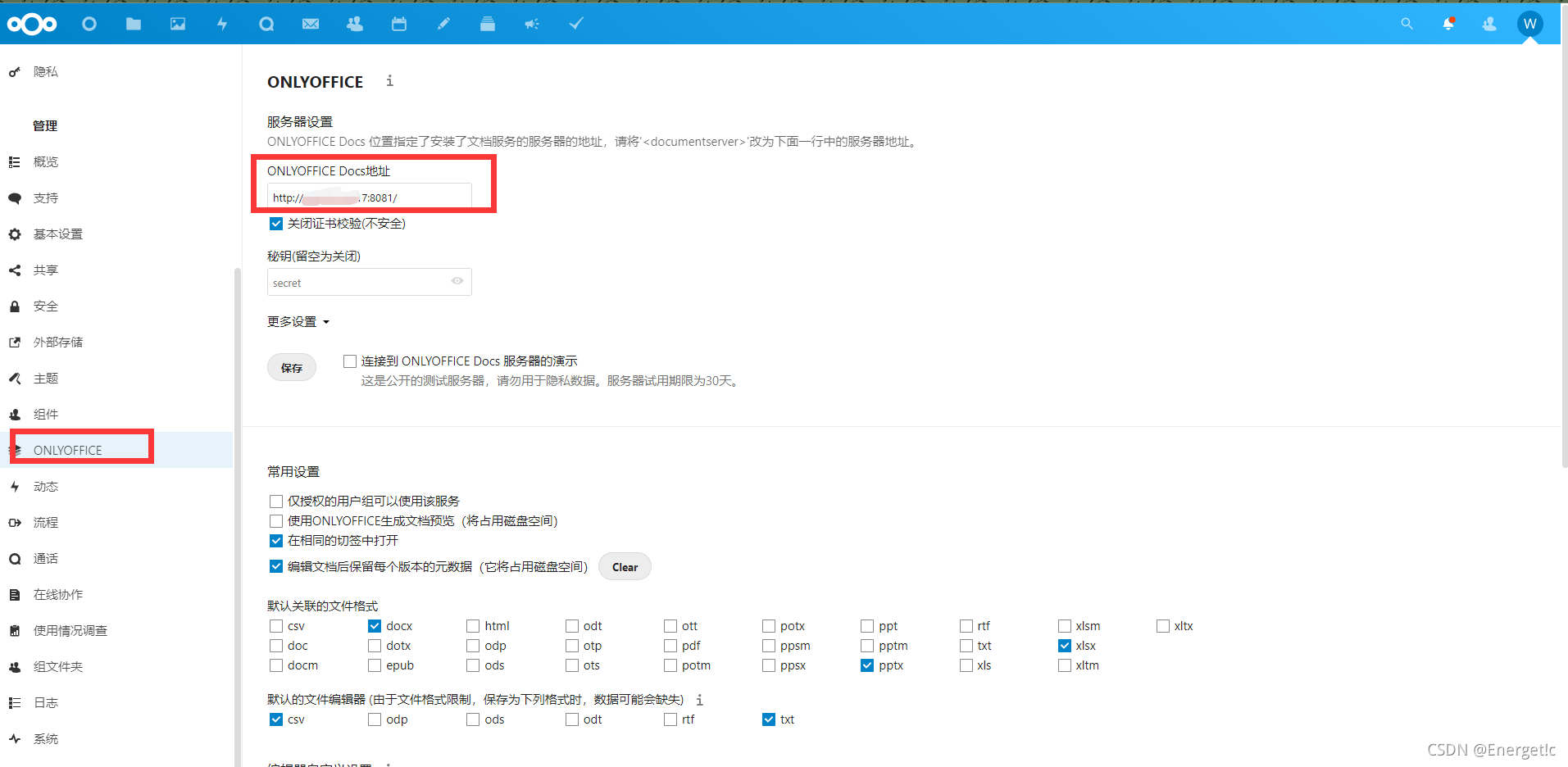Viewport: 1568px width, 767px height.
Task: Click the Clear button
Action: click(625, 567)
